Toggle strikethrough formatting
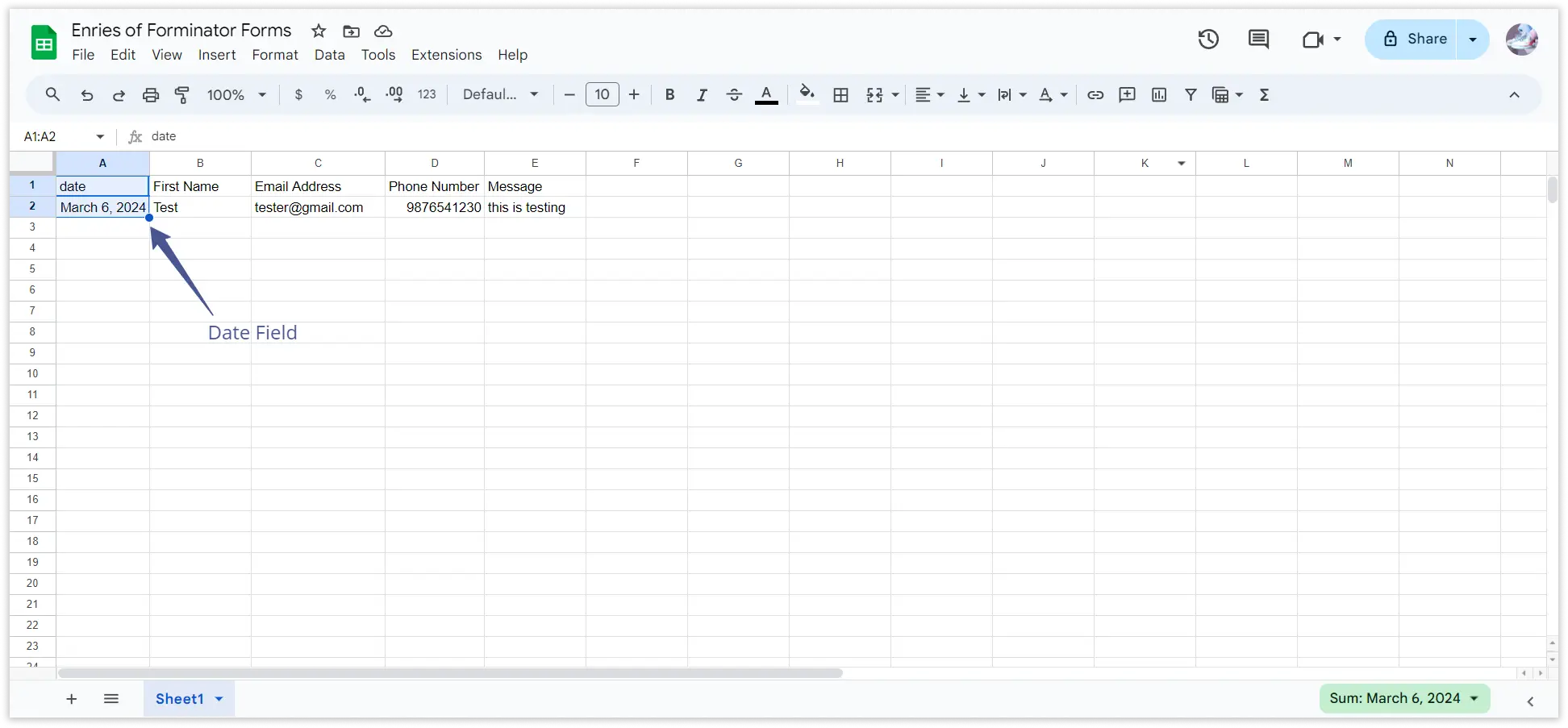Viewport: 1568px width, 728px height. (734, 95)
